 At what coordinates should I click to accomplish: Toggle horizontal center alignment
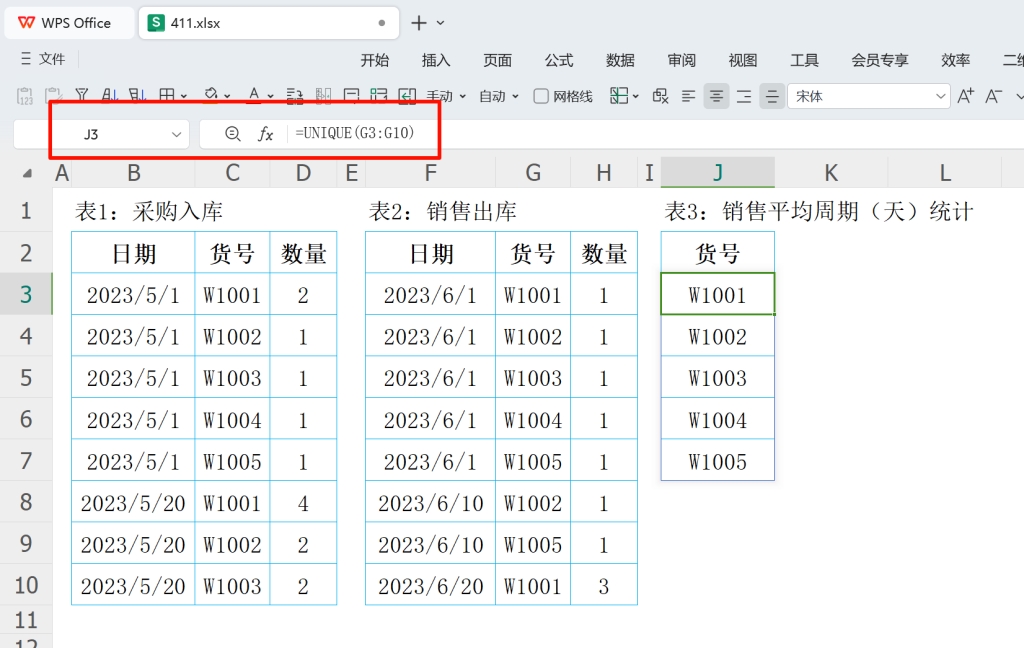tap(716, 97)
